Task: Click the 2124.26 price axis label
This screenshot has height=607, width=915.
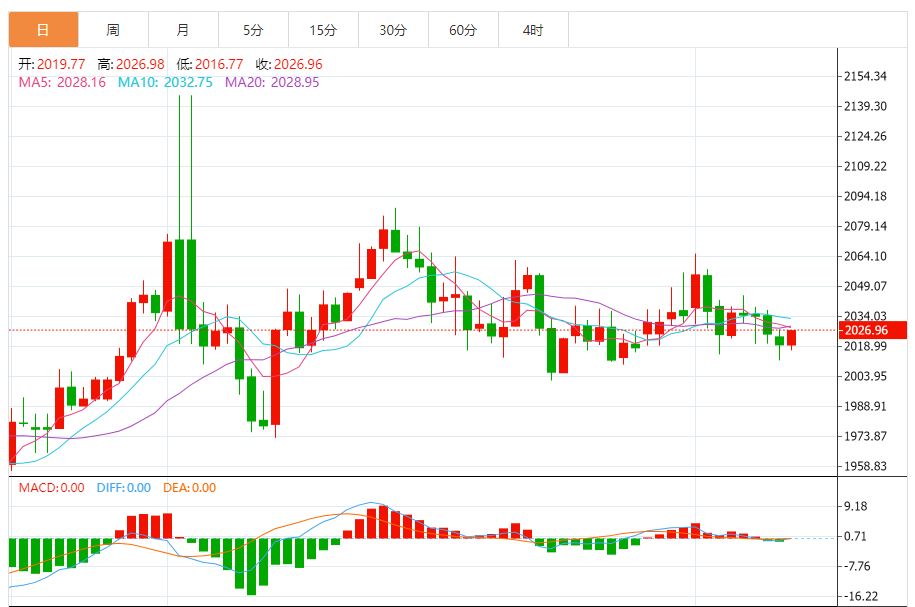Action: pyautogui.click(x=865, y=137)
